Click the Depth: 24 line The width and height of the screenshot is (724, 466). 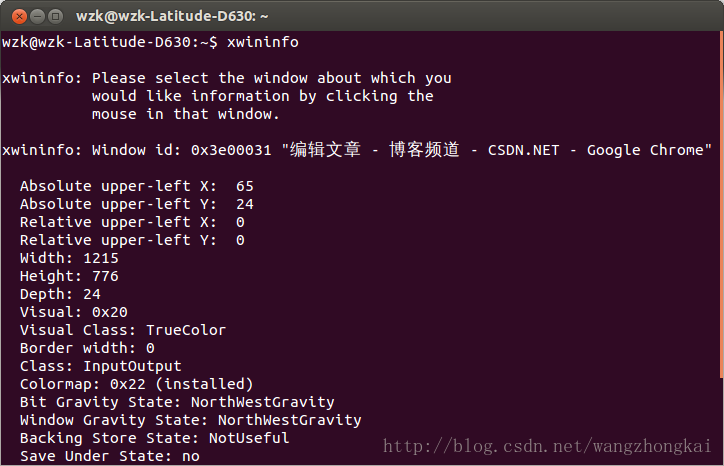60,294
